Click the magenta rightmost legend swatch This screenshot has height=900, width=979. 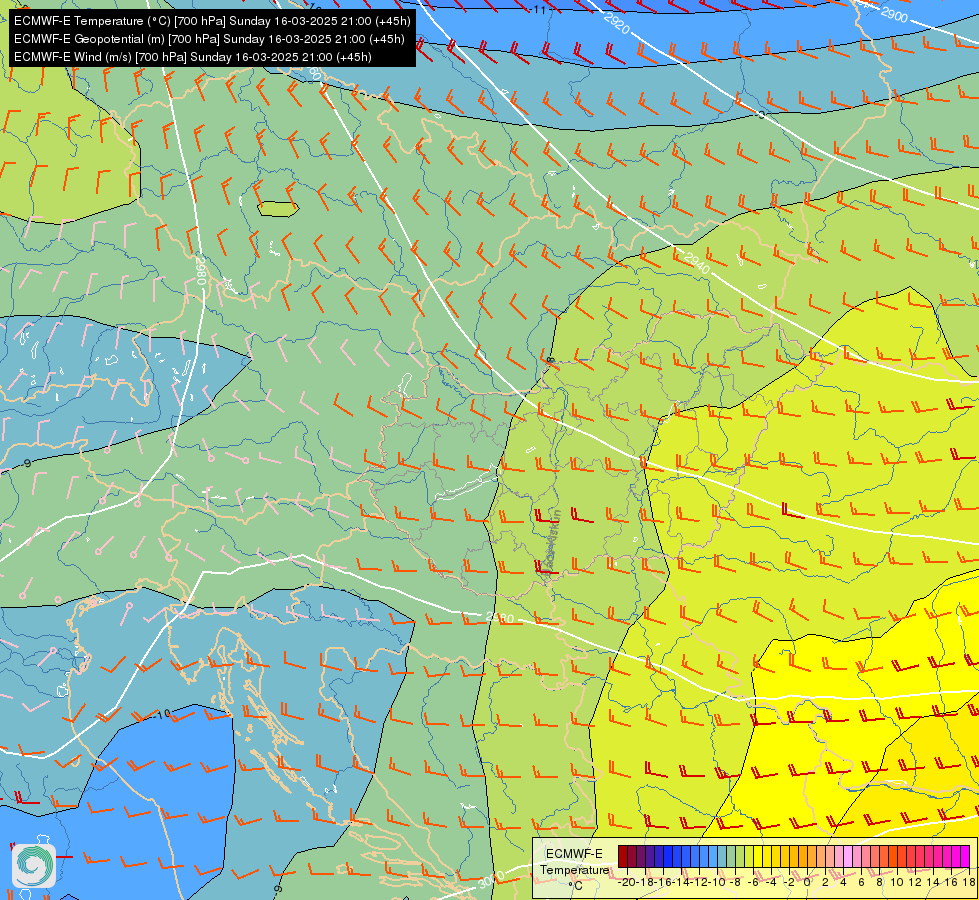965,856
